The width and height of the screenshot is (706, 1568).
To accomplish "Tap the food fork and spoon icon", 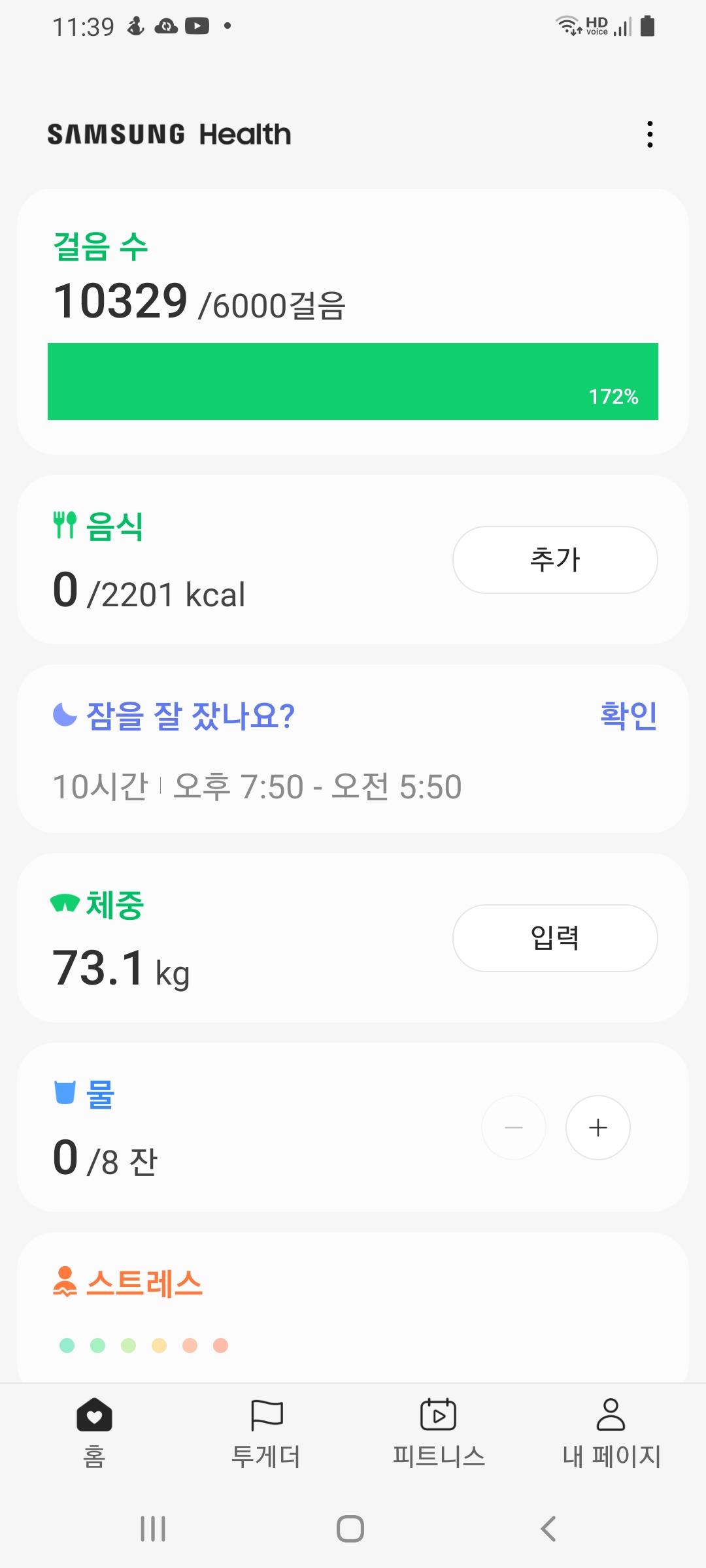I will (65, 525).
